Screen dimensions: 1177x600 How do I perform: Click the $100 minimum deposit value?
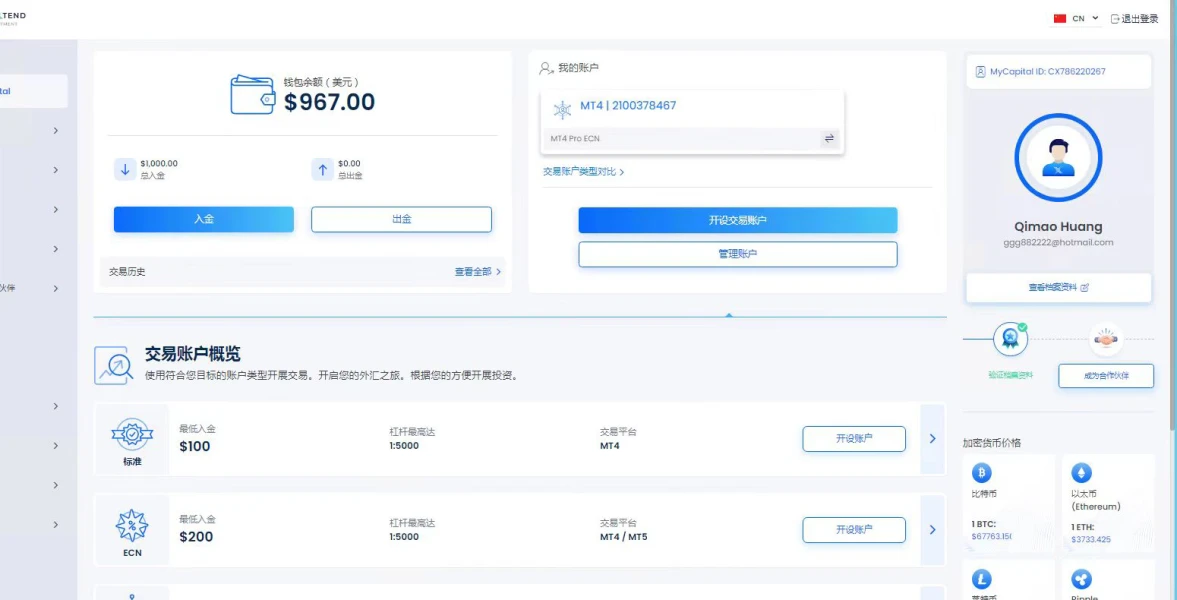(x=195, y=446)
